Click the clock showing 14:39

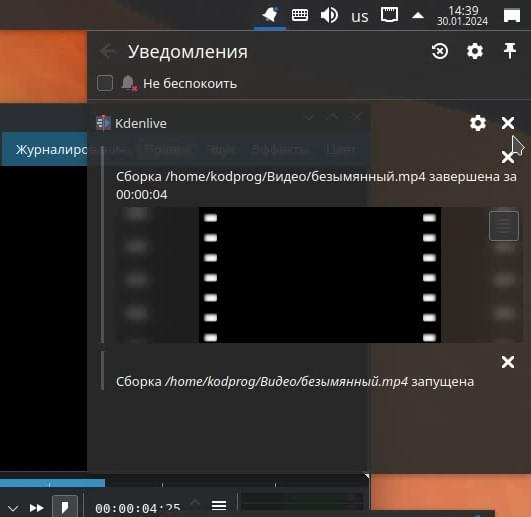(462, 16)
